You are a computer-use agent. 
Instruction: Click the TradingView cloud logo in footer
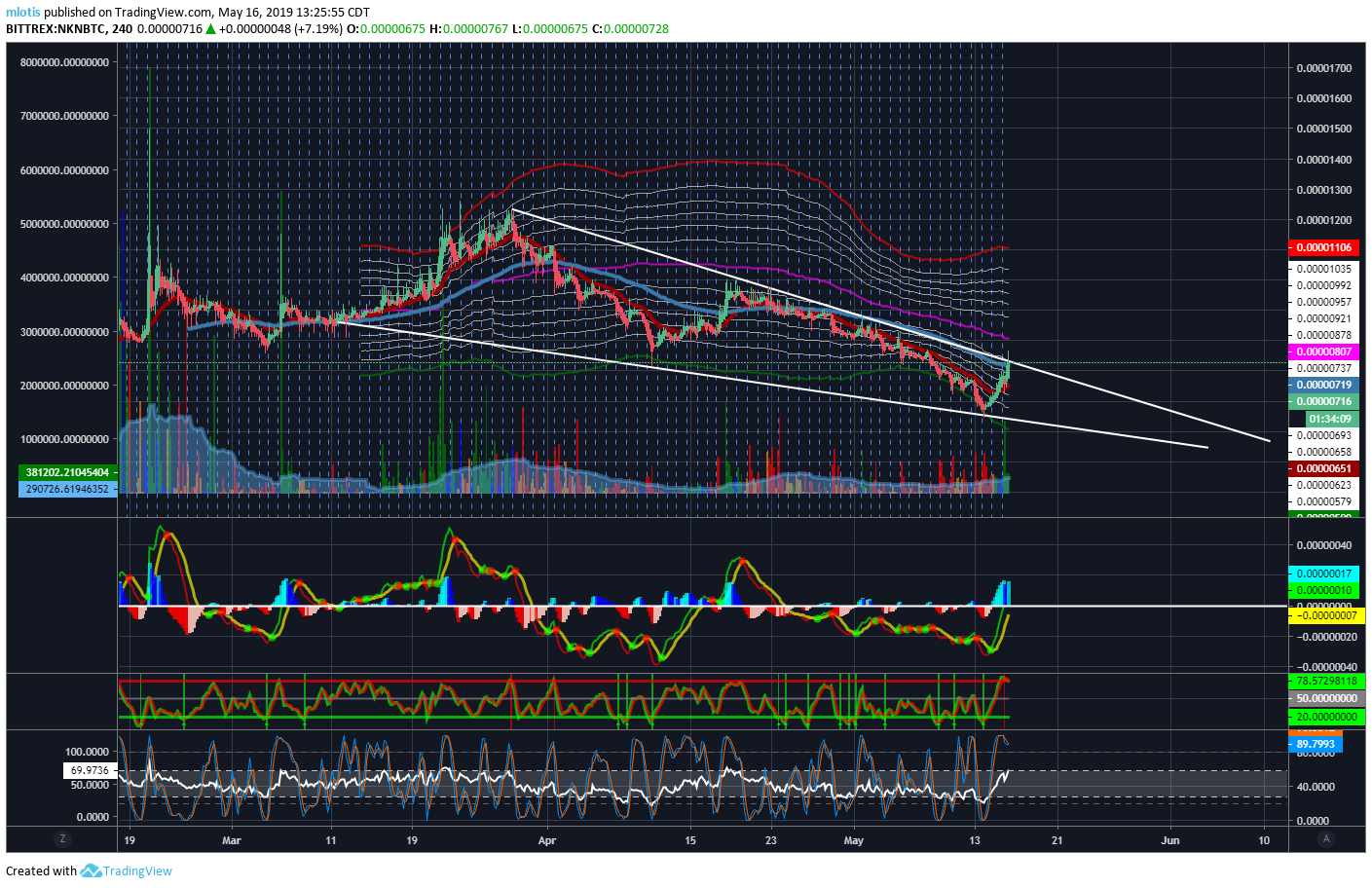(x=91, y=870)
